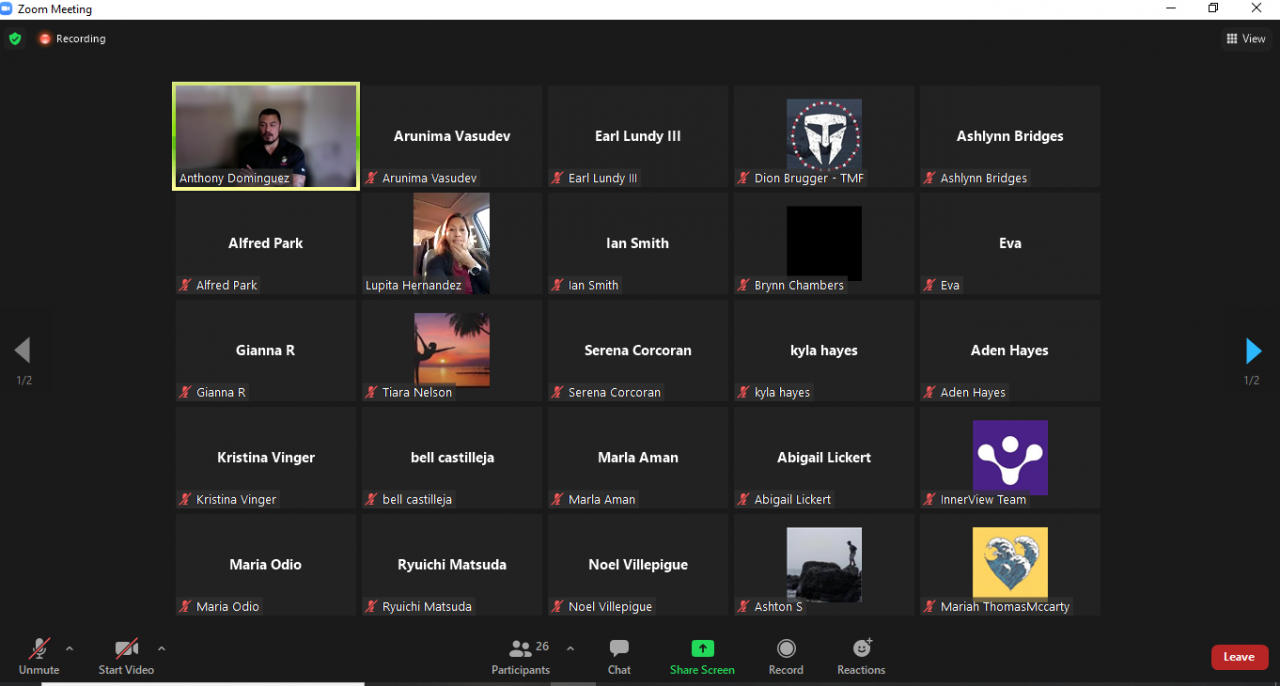The image size is (1280, 686).
Task: Open audio options caret beside Unmute
Action: tap(69, 648)
